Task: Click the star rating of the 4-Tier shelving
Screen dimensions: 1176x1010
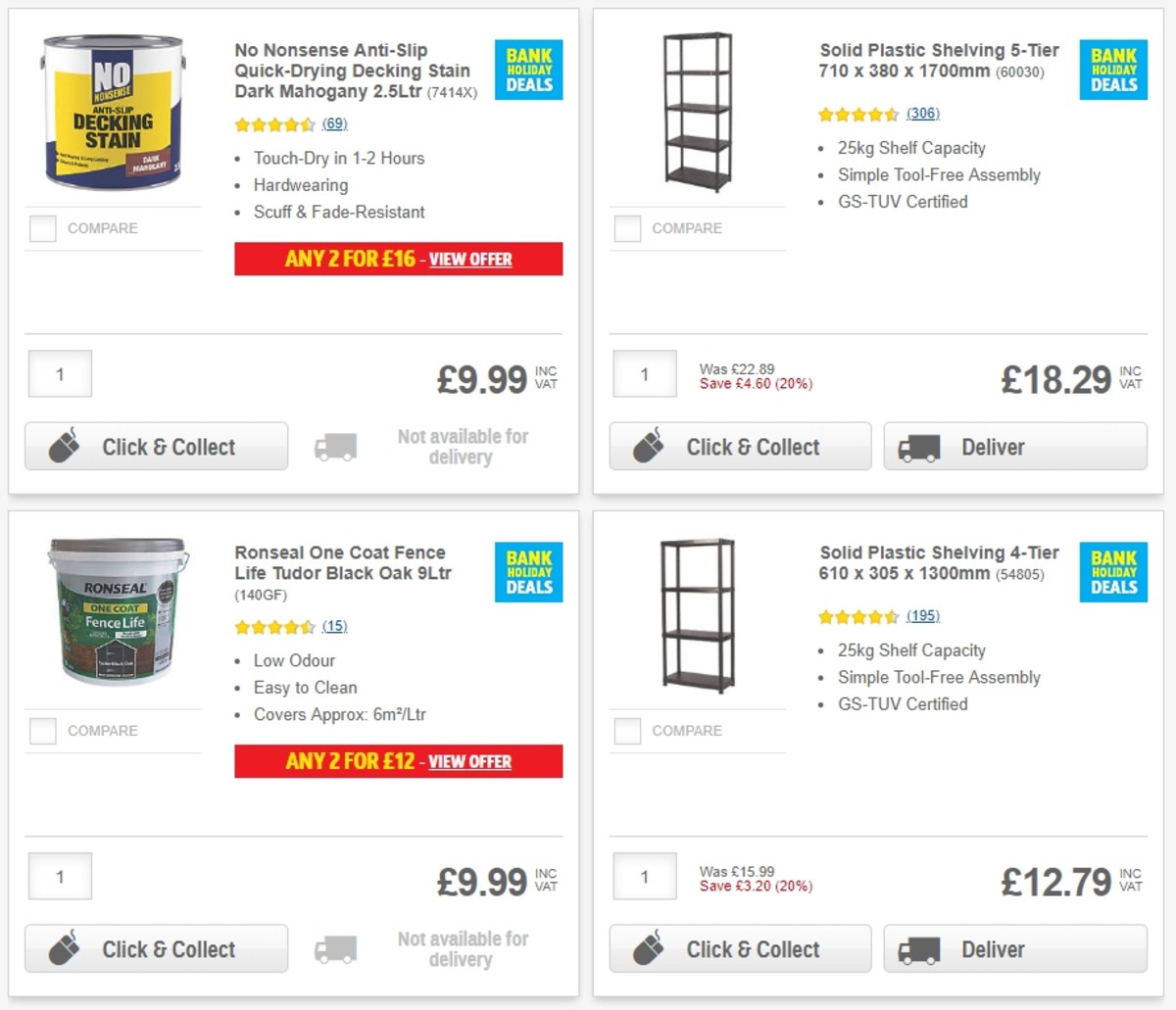Action: [x=857, y=616]
